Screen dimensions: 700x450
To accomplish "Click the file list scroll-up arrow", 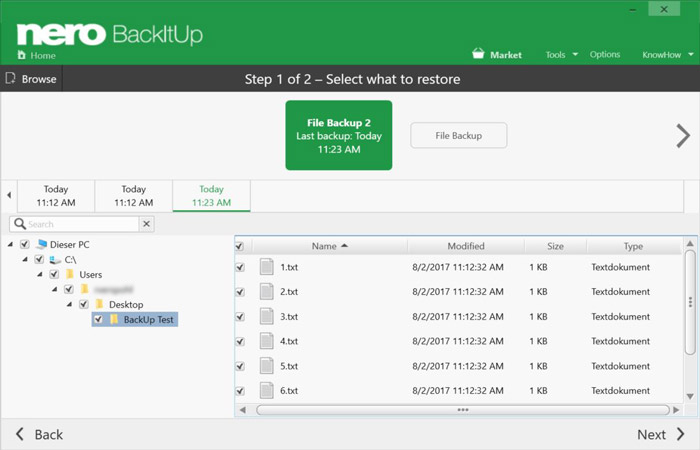I will 690,244.
